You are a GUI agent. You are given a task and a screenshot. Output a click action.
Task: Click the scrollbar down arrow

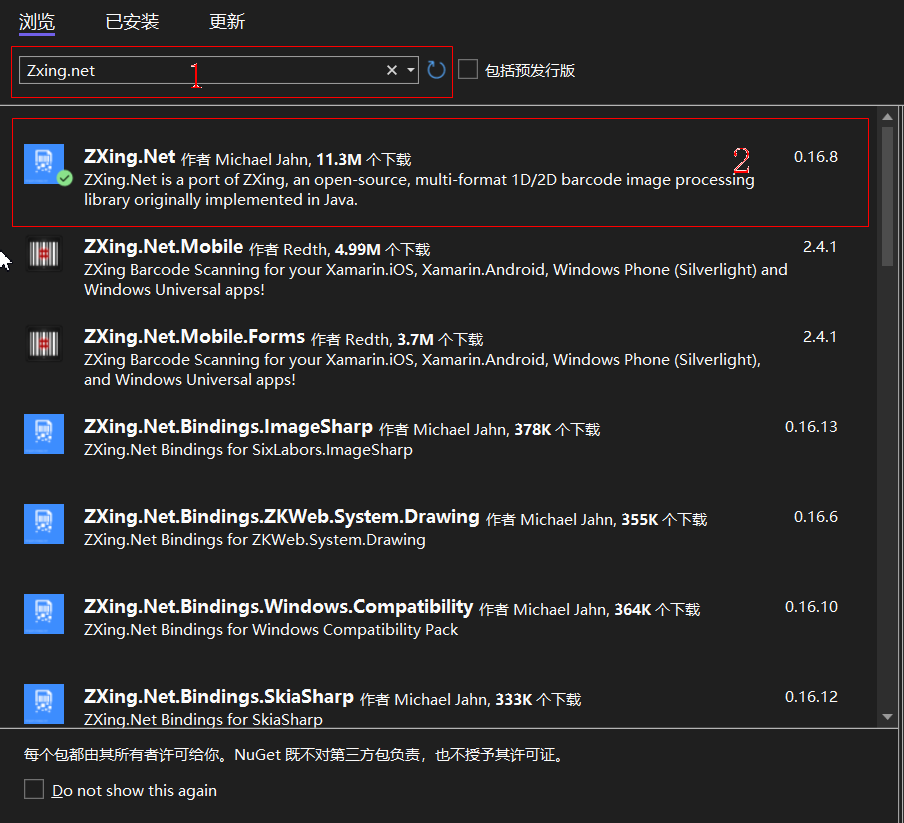click(887, 717)
